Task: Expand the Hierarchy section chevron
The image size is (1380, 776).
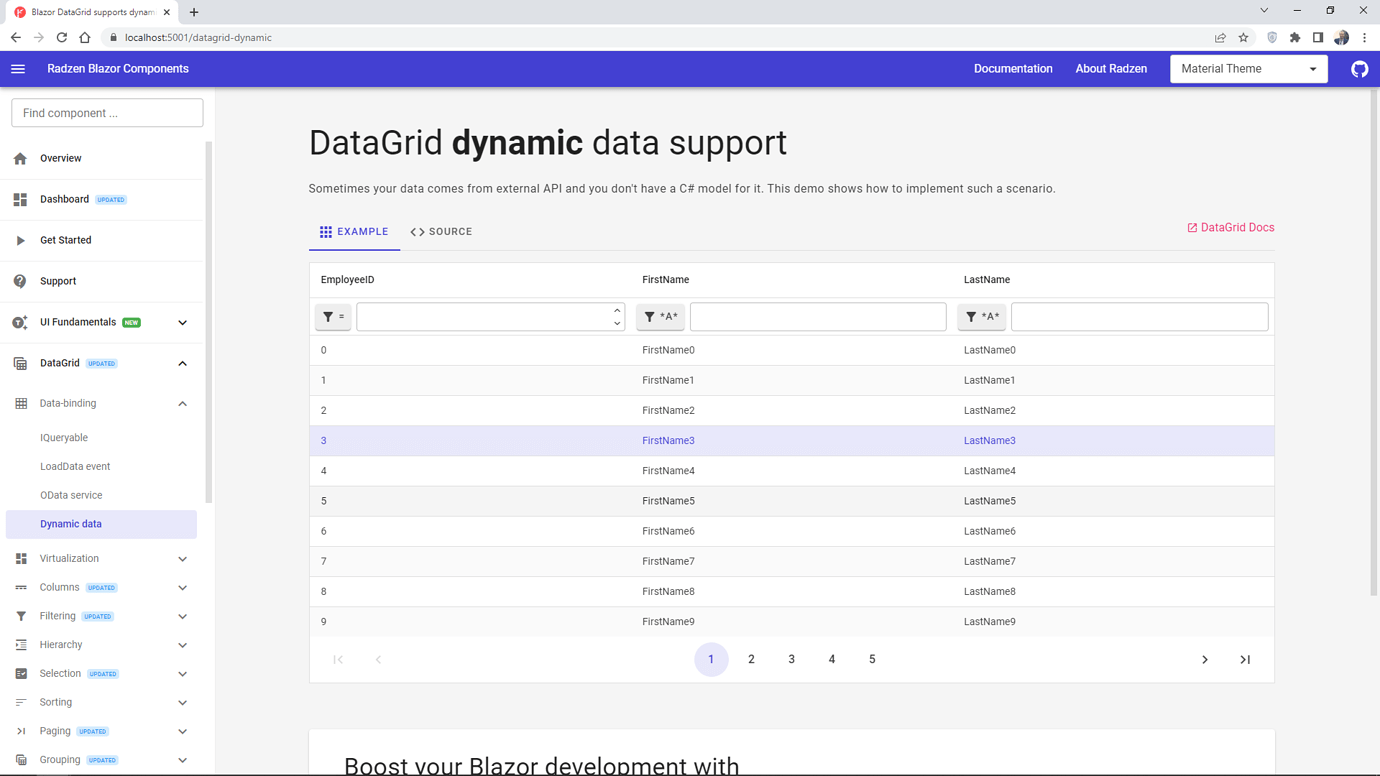Action: click(x=182, y=645)
